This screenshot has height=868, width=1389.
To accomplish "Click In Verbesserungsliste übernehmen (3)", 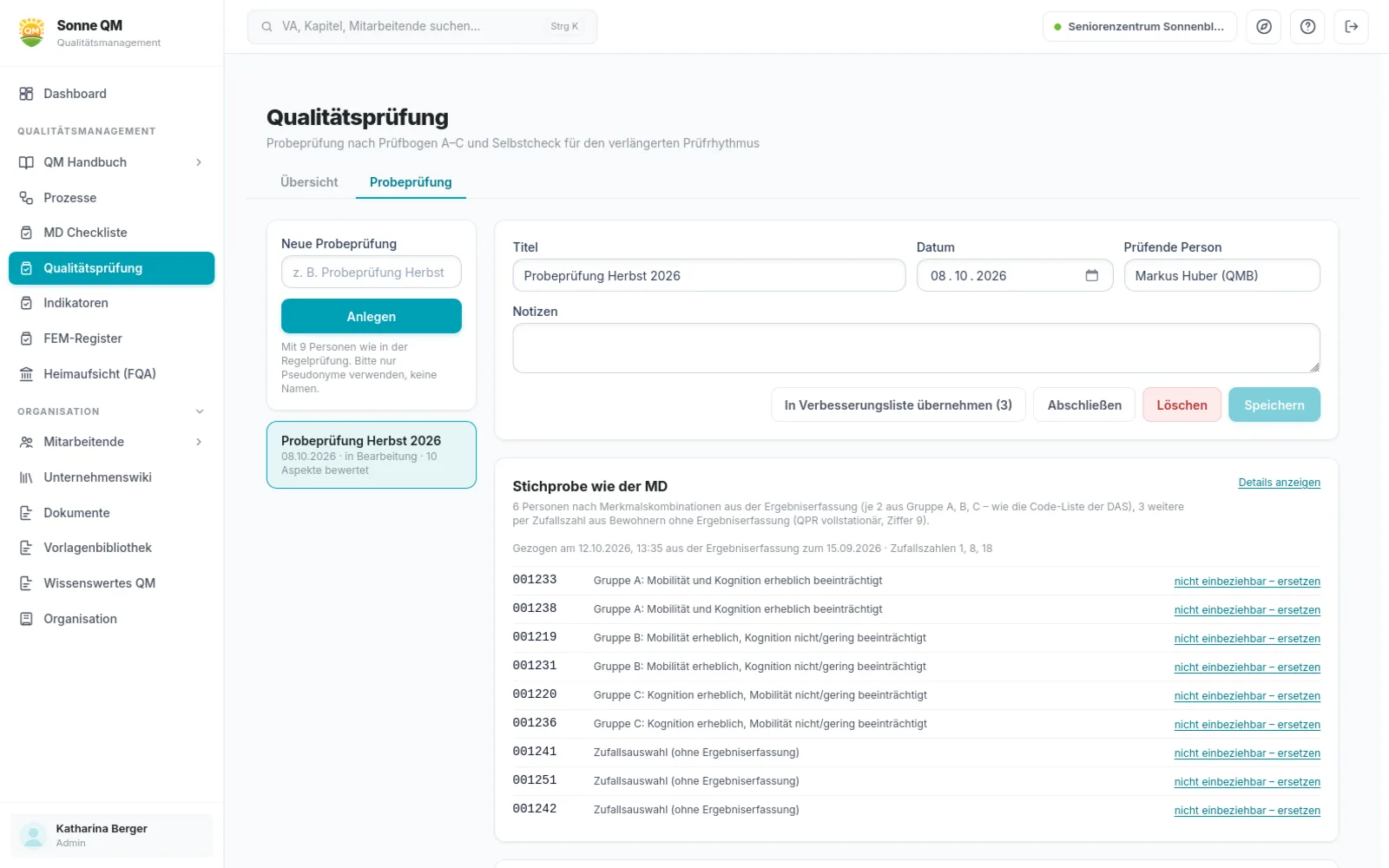I will [x=899, y=404].
